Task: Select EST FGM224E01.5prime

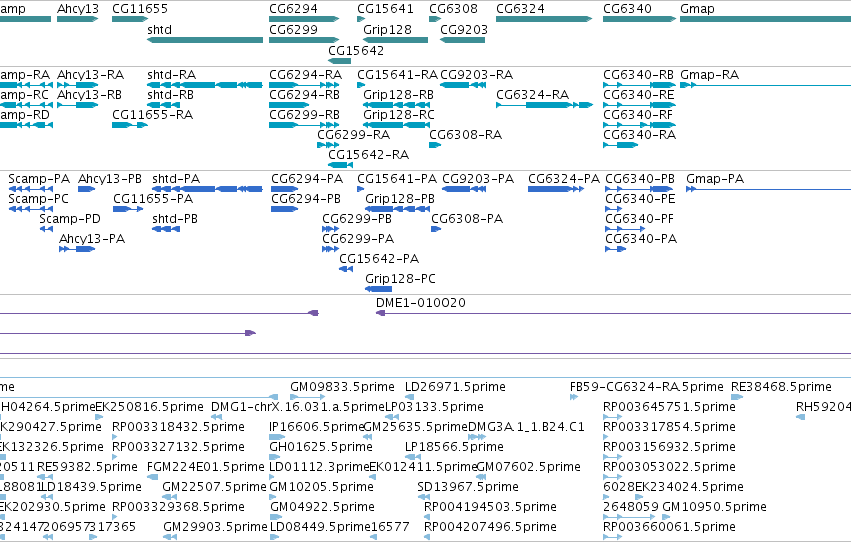Action: (205, 467)
